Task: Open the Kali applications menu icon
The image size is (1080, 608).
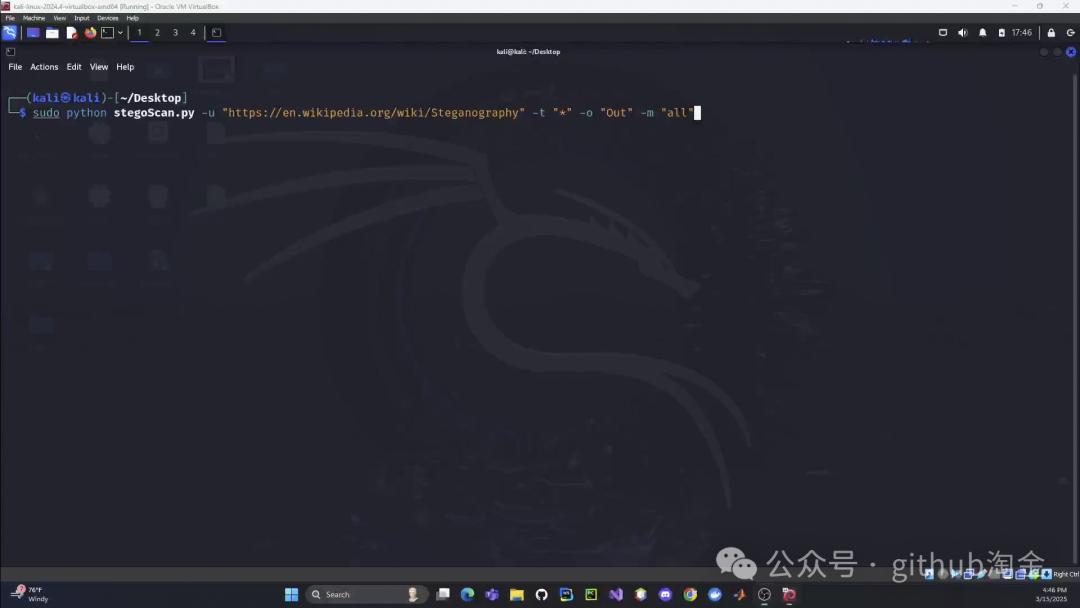Action: point(10,33)
